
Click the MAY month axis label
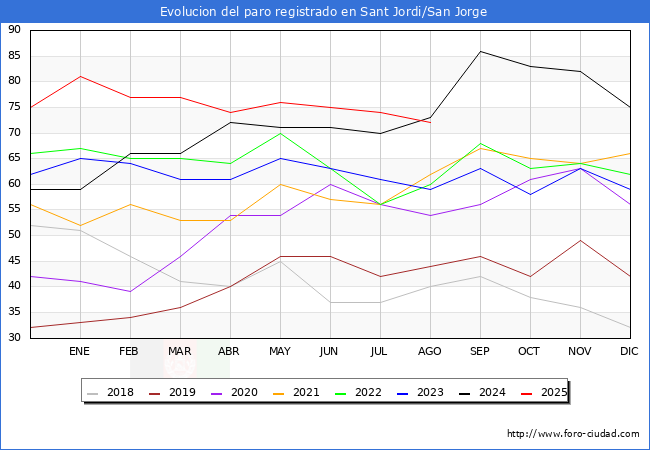280,351
